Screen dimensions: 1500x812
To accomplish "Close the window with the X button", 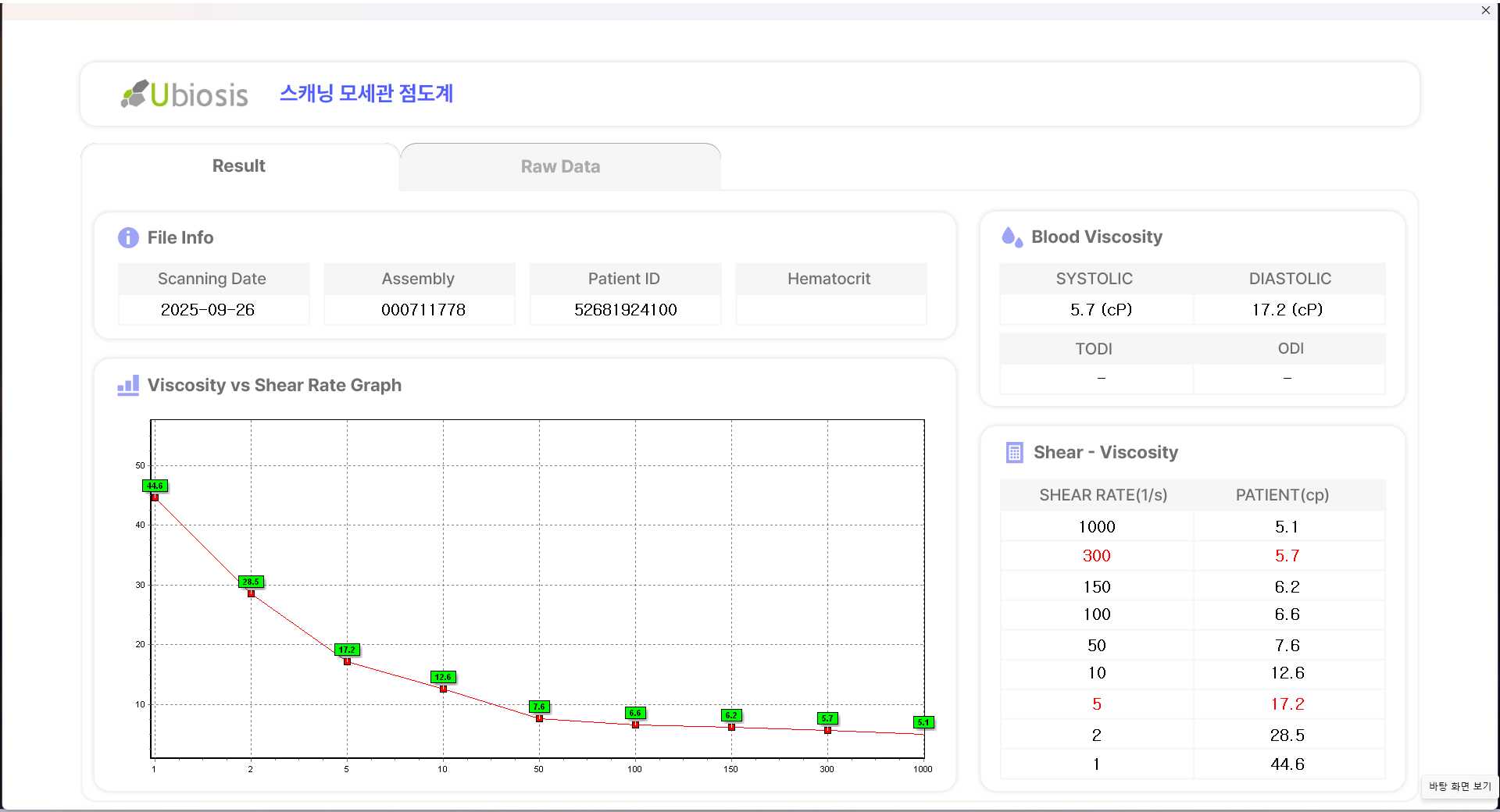I will 1485,10.
